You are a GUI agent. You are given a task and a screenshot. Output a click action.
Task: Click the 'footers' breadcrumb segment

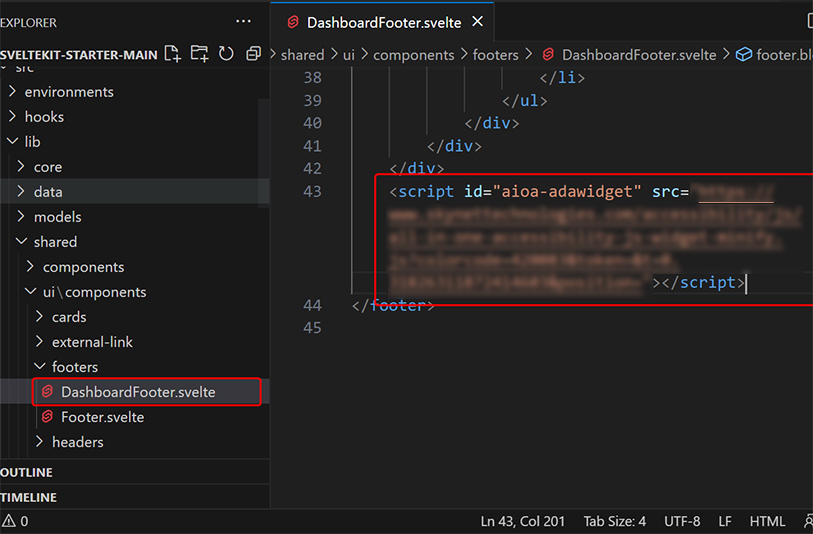click(x=495, y=55)
